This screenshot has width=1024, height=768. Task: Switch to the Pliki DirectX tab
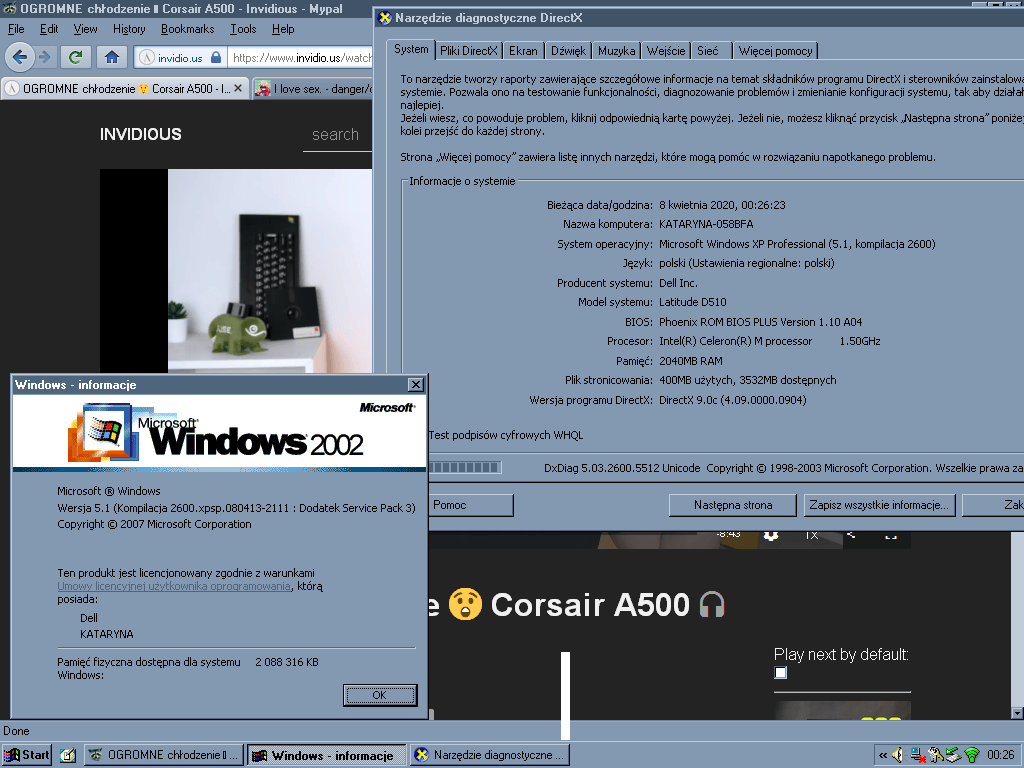point(468,50)
